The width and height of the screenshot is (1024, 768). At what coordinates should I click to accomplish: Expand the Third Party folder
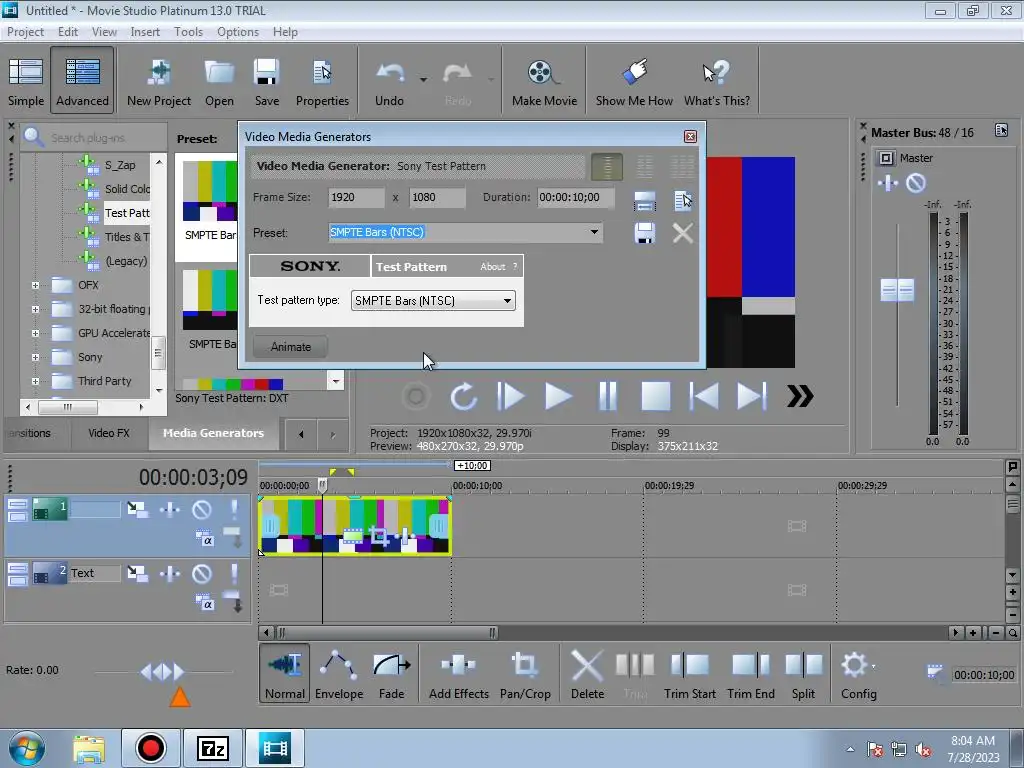(x=35, y=381)
